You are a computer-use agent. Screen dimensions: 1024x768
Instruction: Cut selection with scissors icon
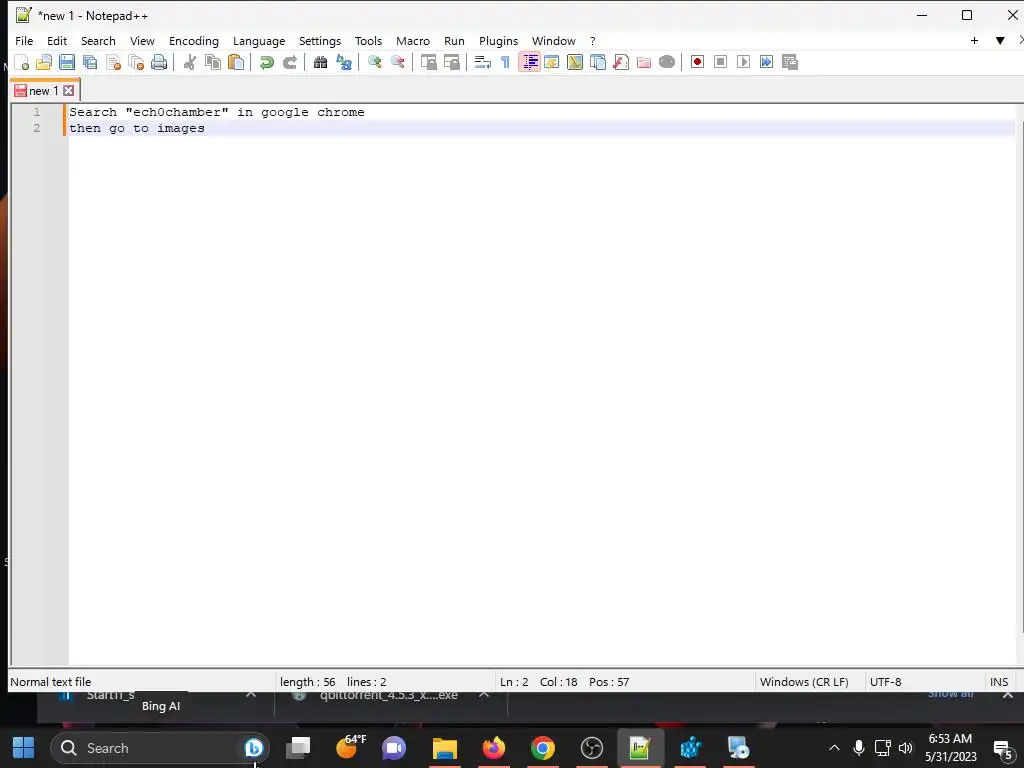[190, 62]
